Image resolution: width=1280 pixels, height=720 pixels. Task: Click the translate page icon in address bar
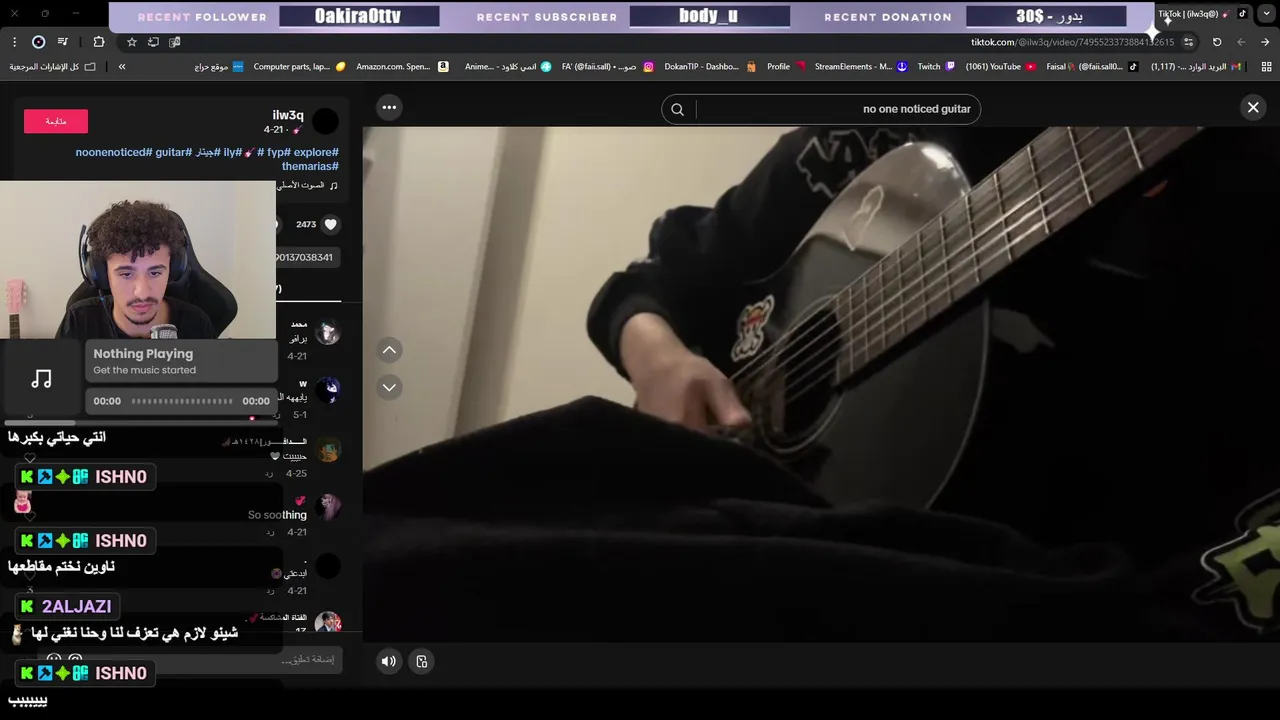[175, 42]
